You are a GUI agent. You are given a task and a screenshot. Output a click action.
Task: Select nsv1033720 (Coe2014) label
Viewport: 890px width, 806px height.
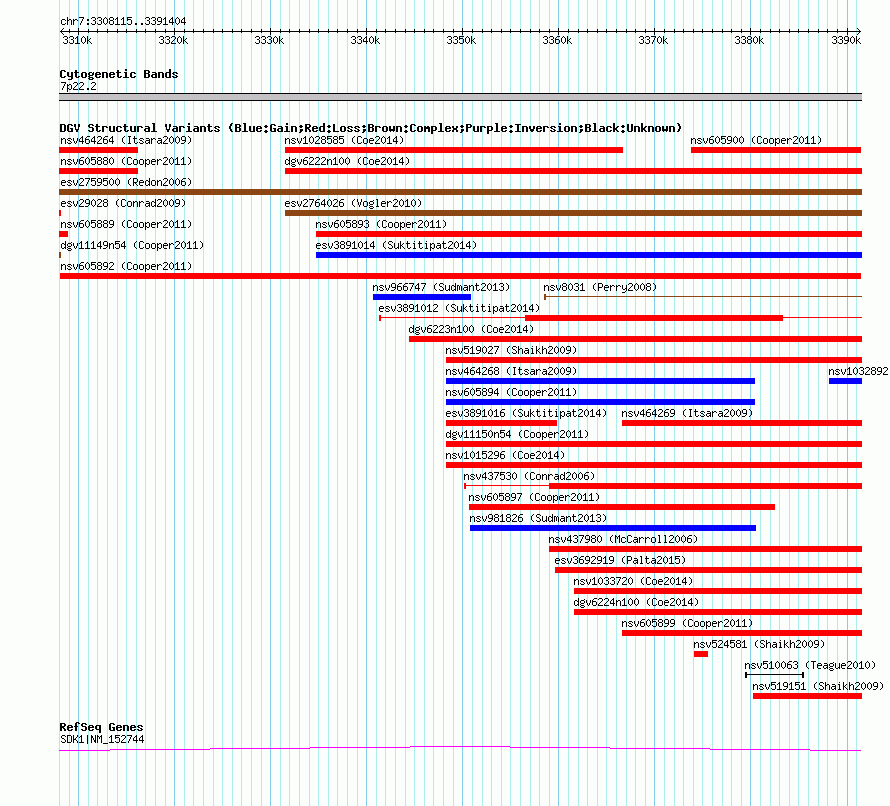[633, 581]
